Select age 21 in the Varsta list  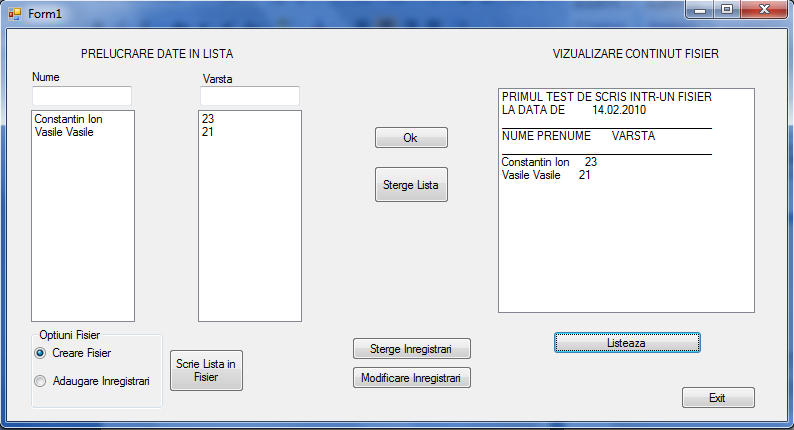pos(208,132)
